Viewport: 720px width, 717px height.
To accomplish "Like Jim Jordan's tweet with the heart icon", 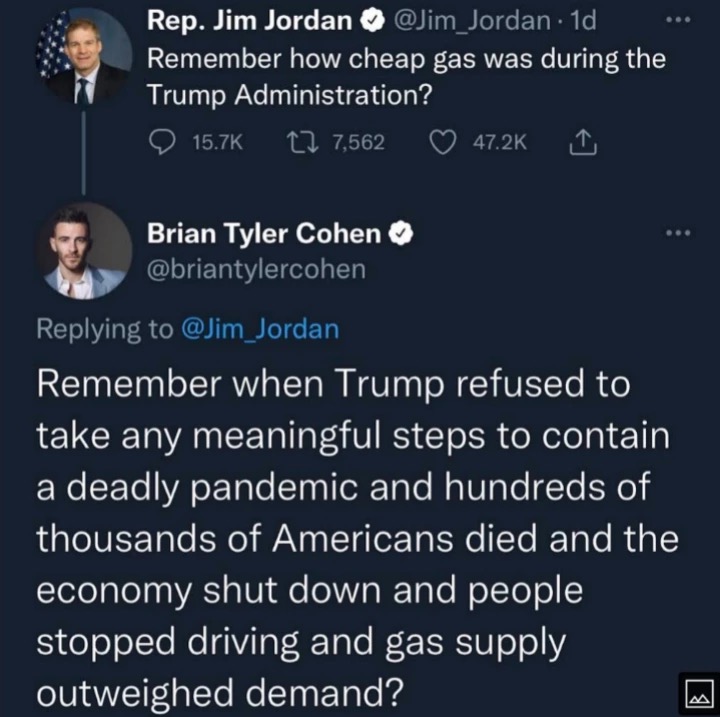I will point(443,144).
